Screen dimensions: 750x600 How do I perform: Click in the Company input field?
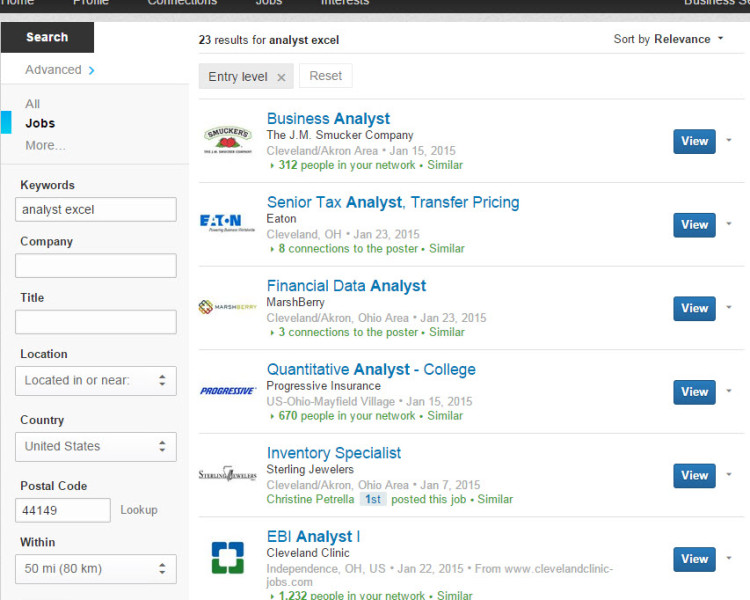96,266
